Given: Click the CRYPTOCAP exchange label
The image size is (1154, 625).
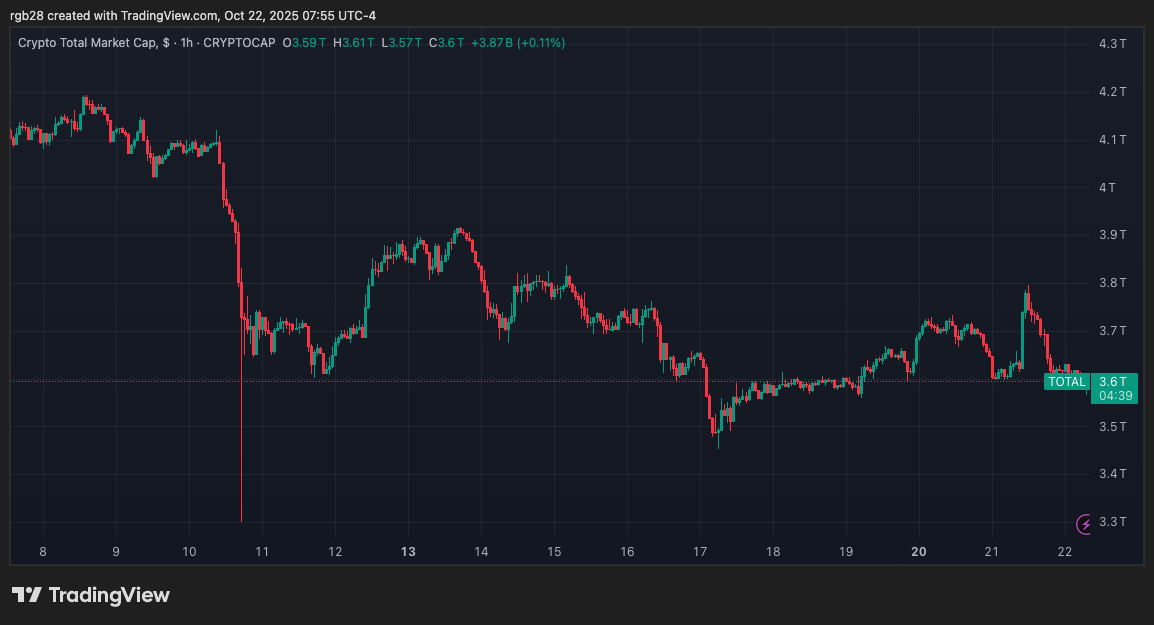Looking at the screenshot, I should [x=239, y=43].
